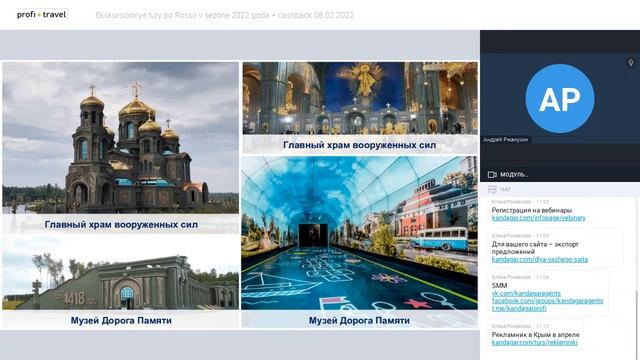Image resolution: width=640 pixels, height=360 pixels.
Task: Open the kandagar.com/turs/reklamniki link
Action: (x=534, y=342)
